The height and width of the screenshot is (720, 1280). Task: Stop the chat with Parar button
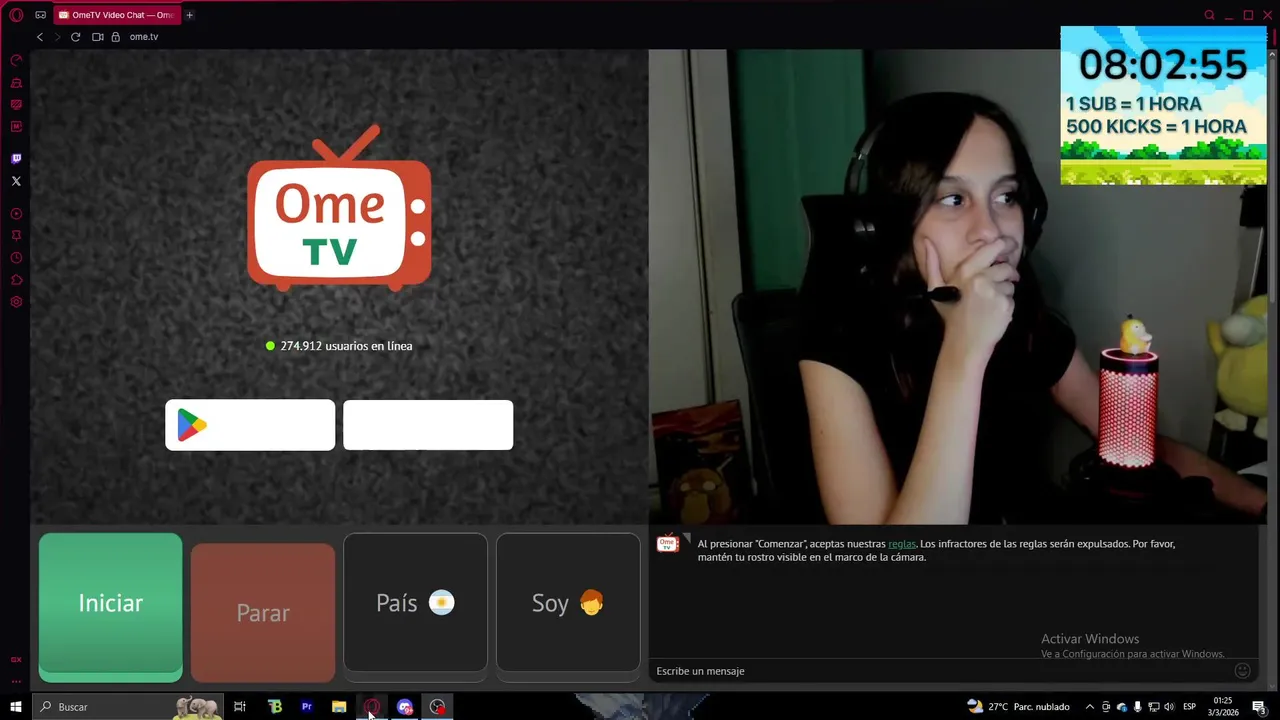click(263, 612)
